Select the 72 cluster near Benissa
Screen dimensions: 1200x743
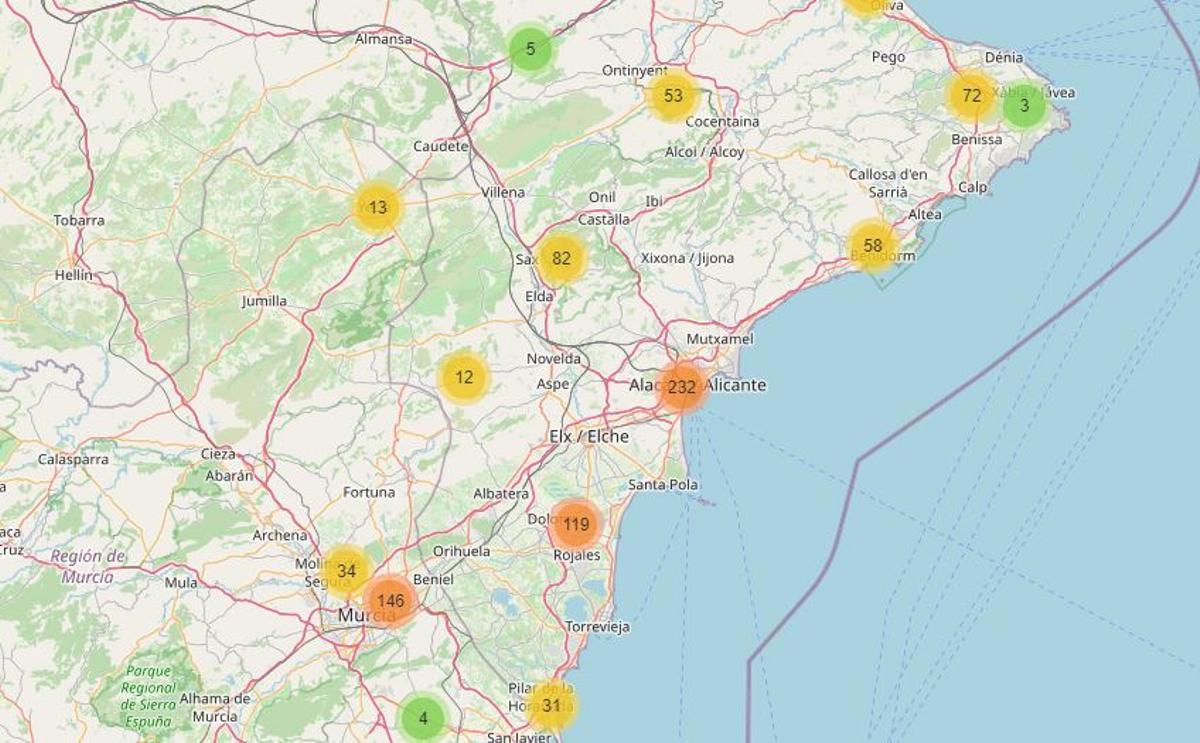pos(969,96)
